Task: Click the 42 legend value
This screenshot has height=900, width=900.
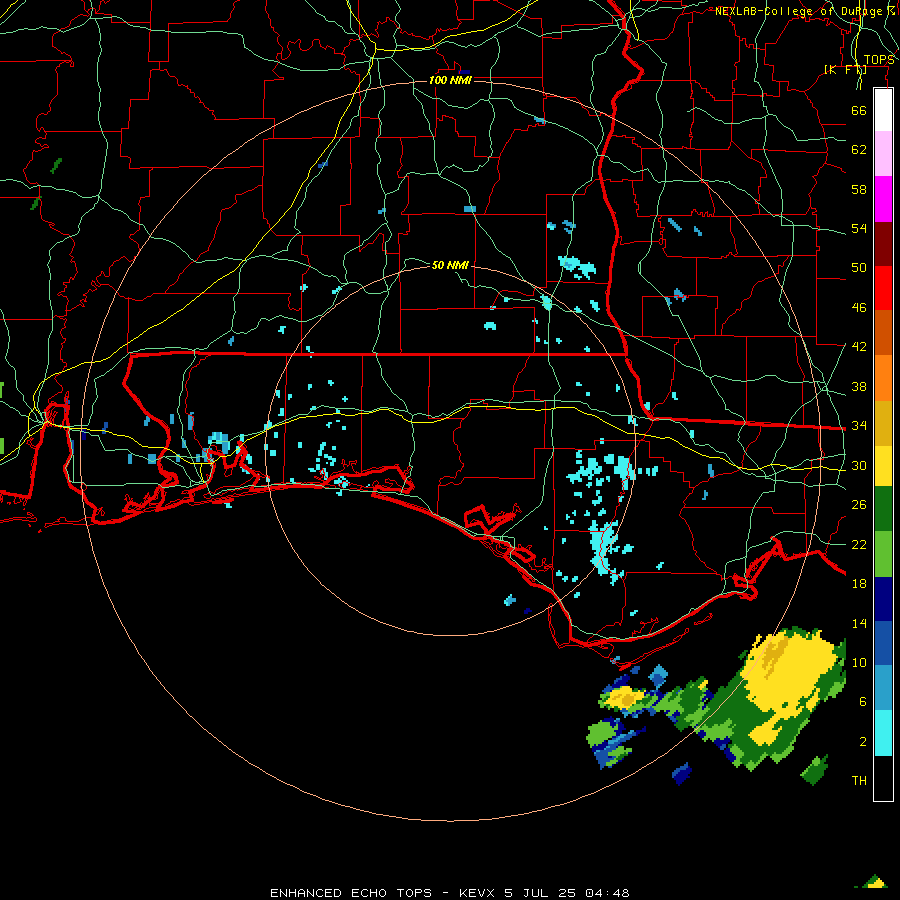Action: pyautogui.click(x=859, y=347)
